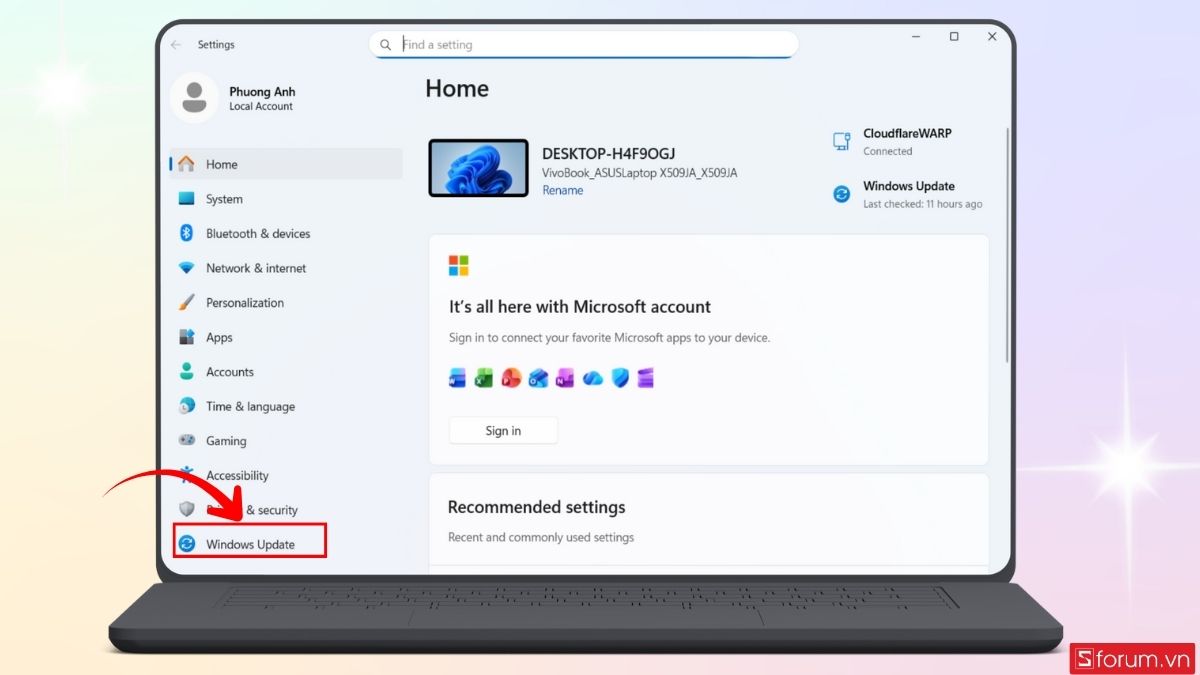Click the Excel app icon
The image size is (1200, 675).
tap(482, 377)
